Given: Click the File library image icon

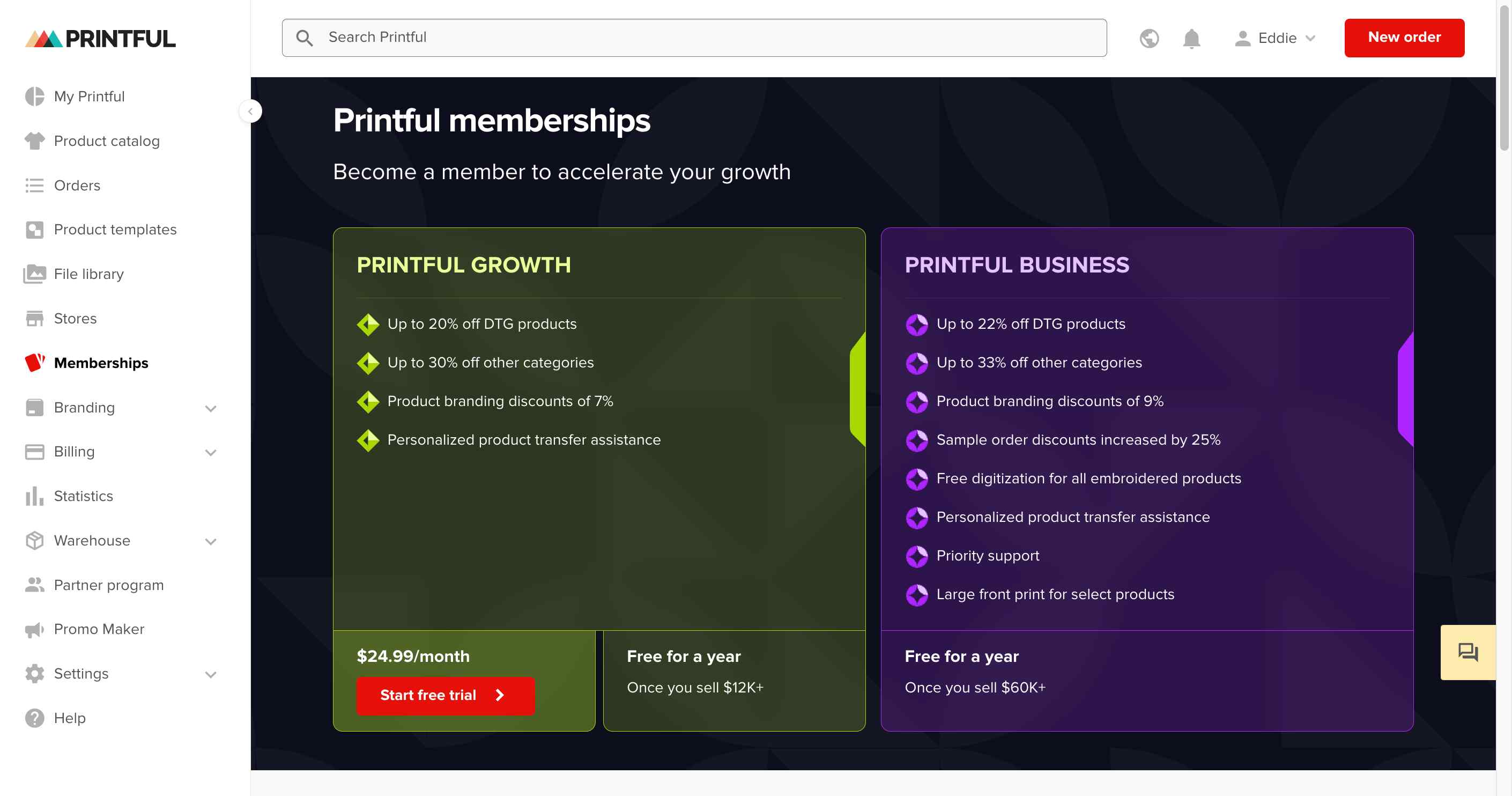Looking at the screenshot, I should click(x=34, y=274).
